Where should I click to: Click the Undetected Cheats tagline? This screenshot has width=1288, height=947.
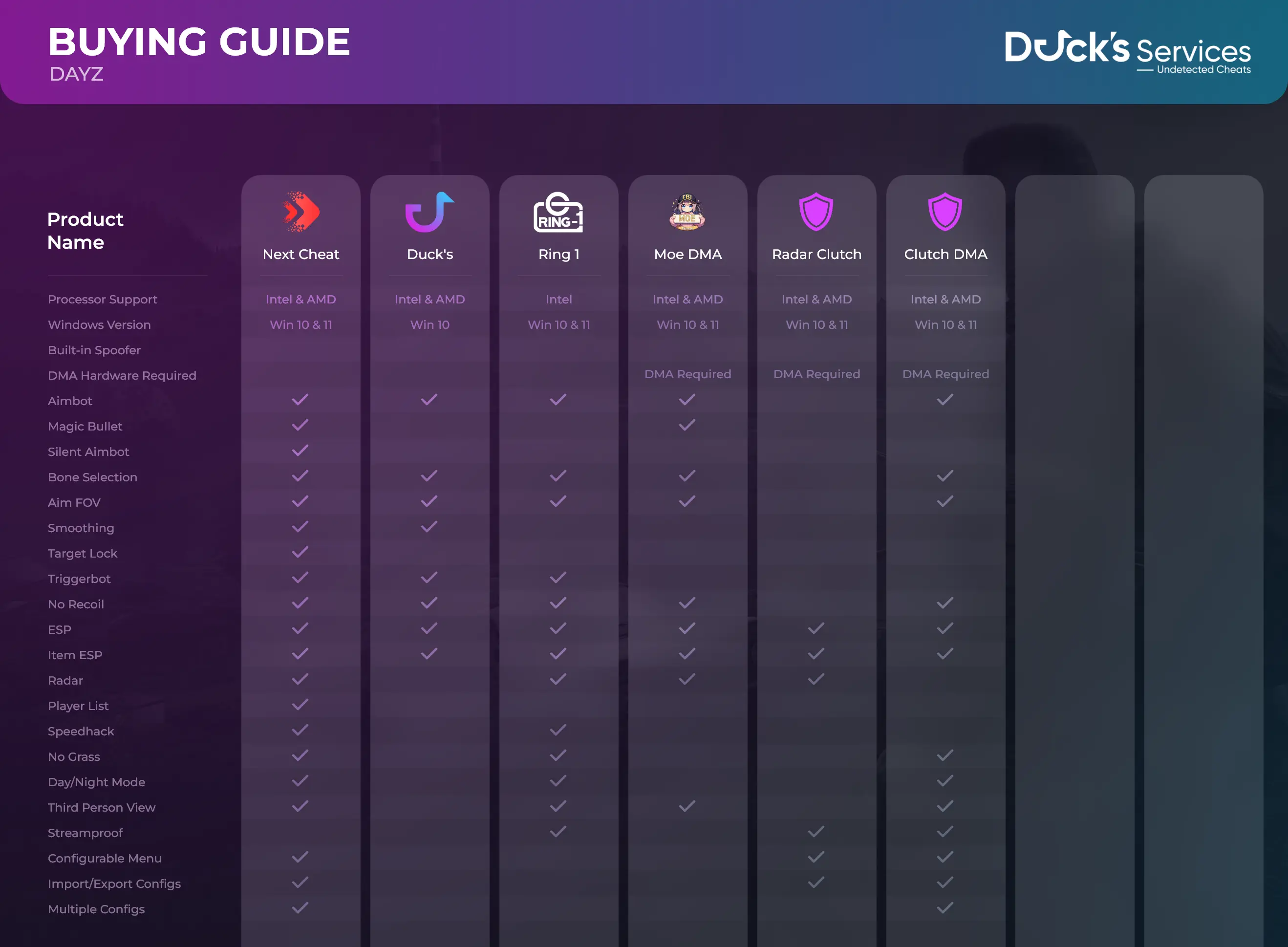pos(1204,69)
